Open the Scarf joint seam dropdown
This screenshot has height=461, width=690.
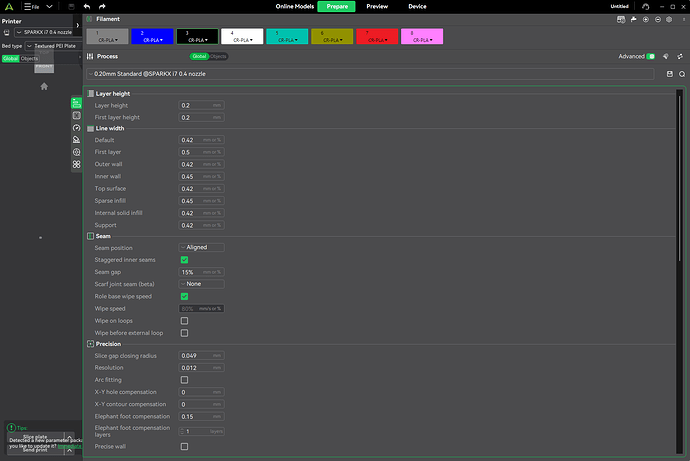point(201,284)
